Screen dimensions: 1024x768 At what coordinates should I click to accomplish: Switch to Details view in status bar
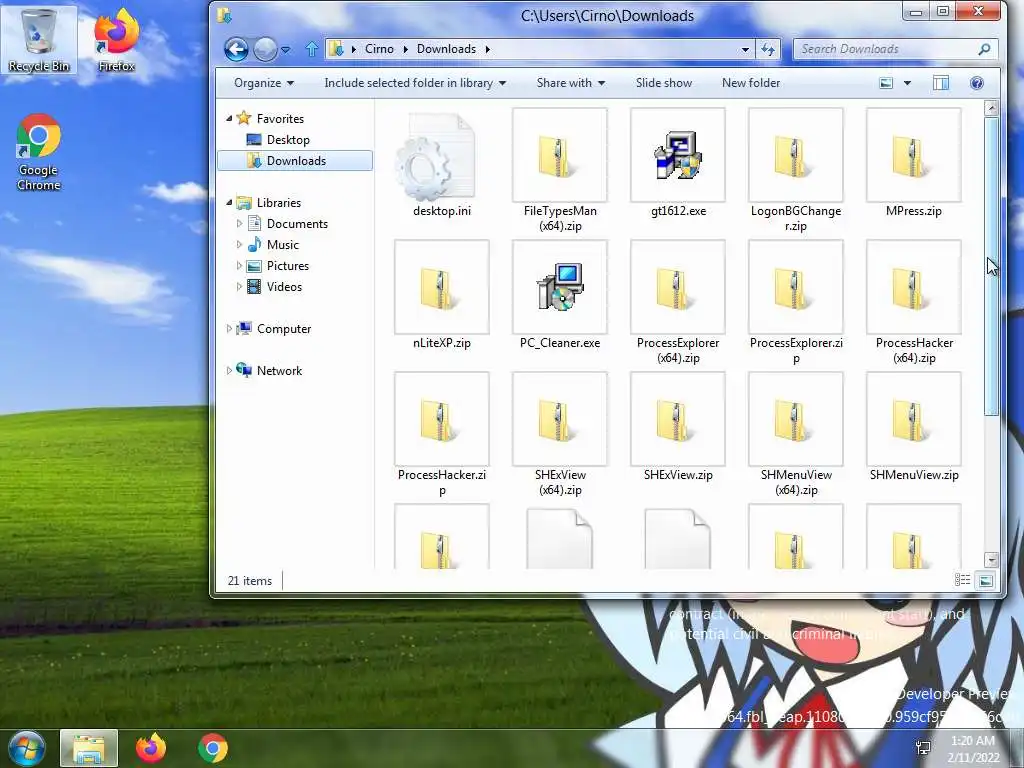pyautogui.click(x=962, y=580)
